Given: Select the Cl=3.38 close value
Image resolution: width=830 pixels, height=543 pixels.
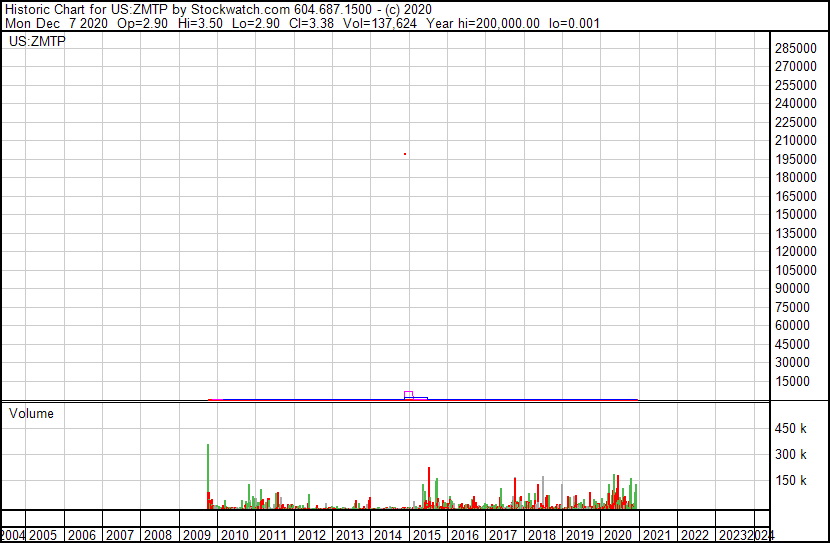Looking at the screenshot, I should [x=311, y=23].
